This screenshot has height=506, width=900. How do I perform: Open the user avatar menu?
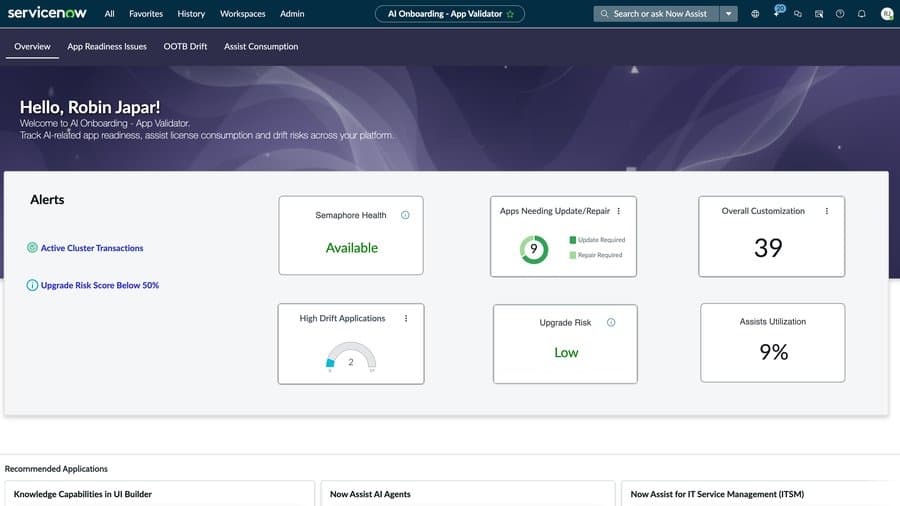pyautogui.click(x=887, y=14)
